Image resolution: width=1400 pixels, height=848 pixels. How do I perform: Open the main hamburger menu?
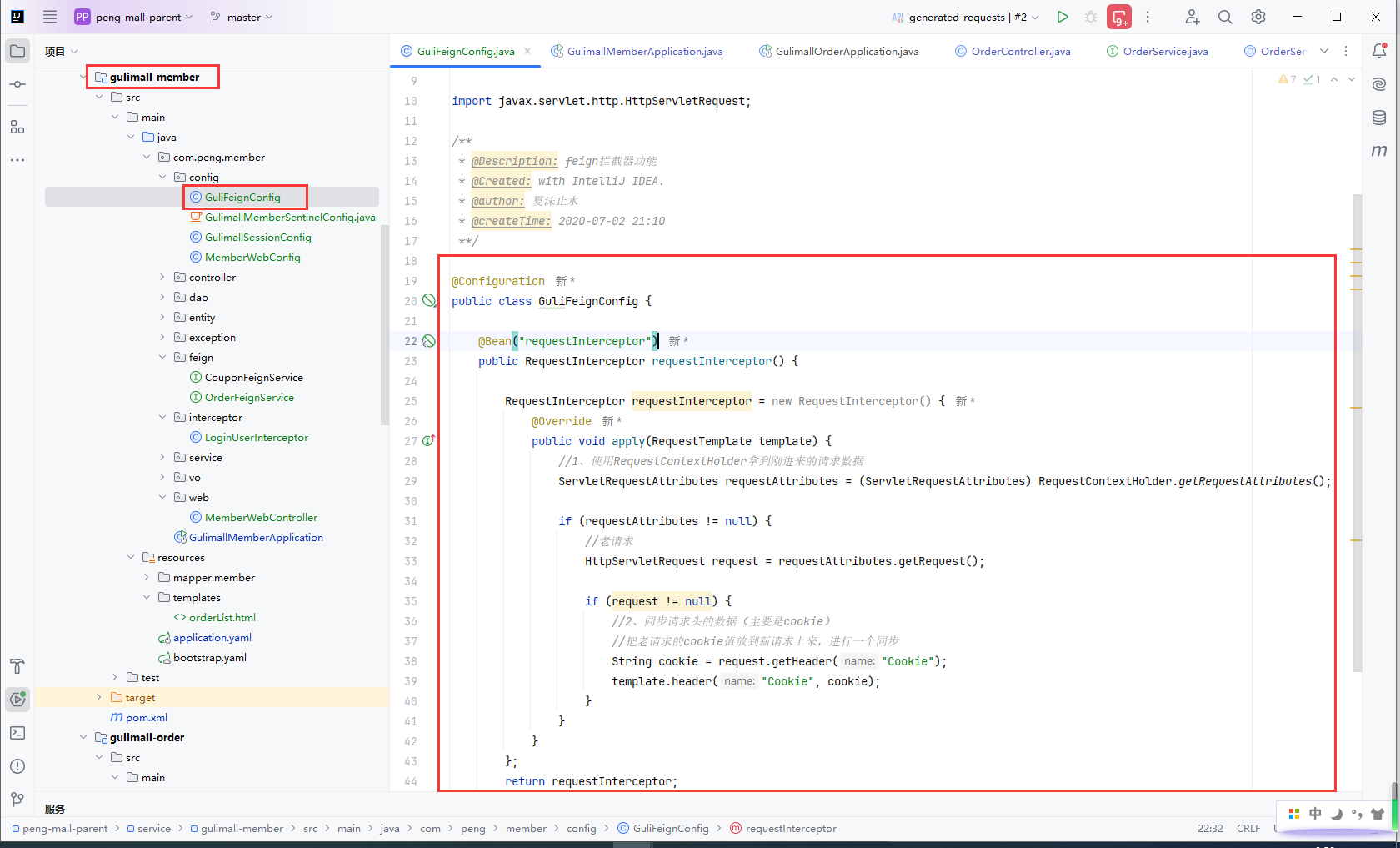point(50,17)
